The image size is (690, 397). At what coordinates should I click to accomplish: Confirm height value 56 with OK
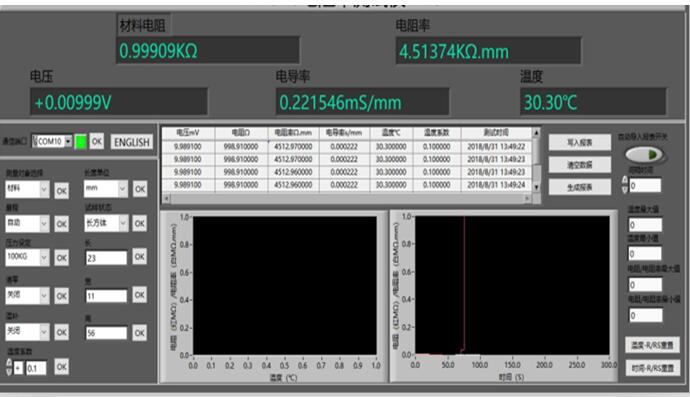(x=139, y=333)
